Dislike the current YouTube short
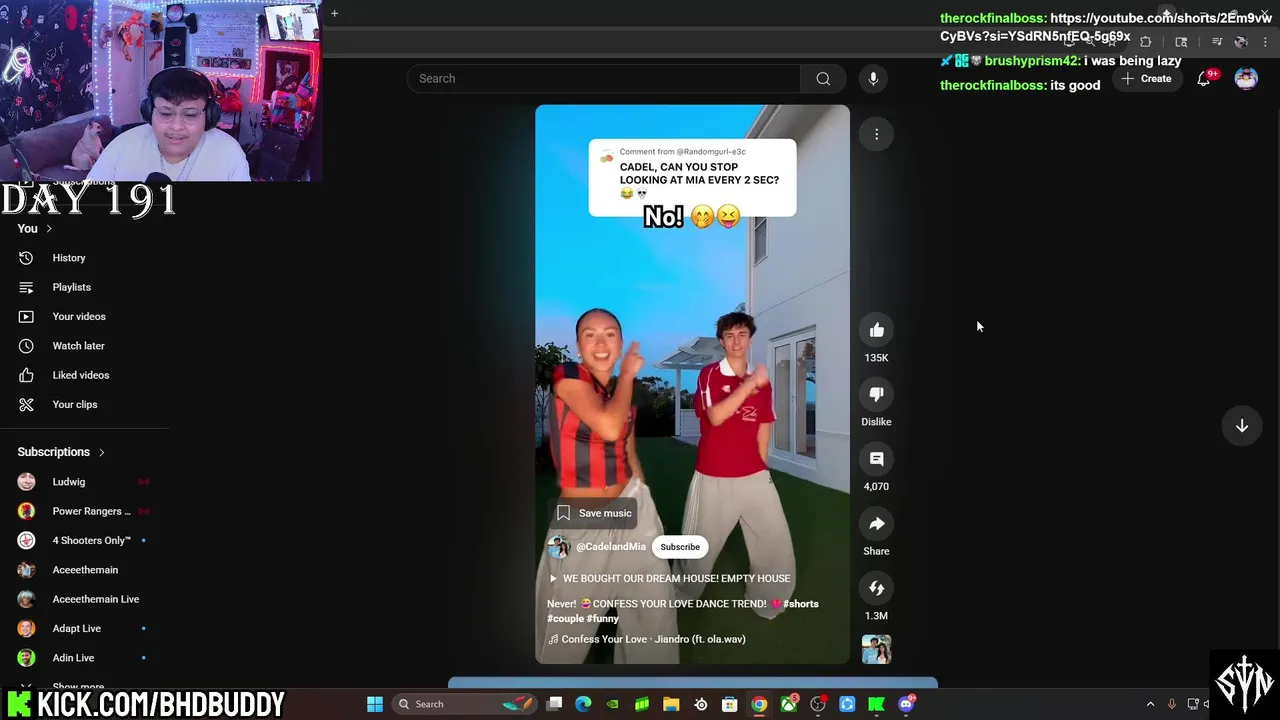The height and width of the screenshot is (720, 1280). click(876, 394)
